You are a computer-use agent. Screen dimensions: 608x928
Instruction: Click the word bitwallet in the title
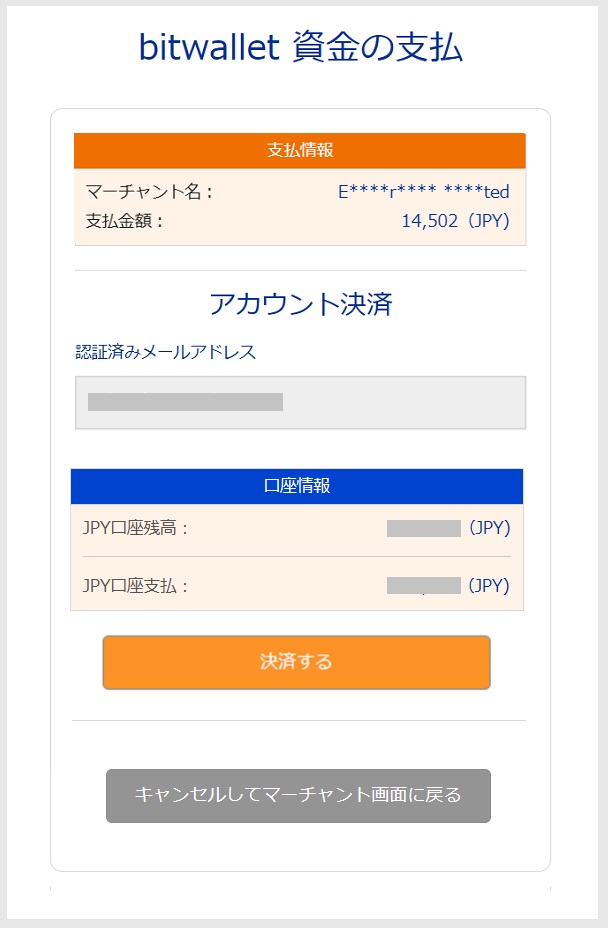[209, 47]
